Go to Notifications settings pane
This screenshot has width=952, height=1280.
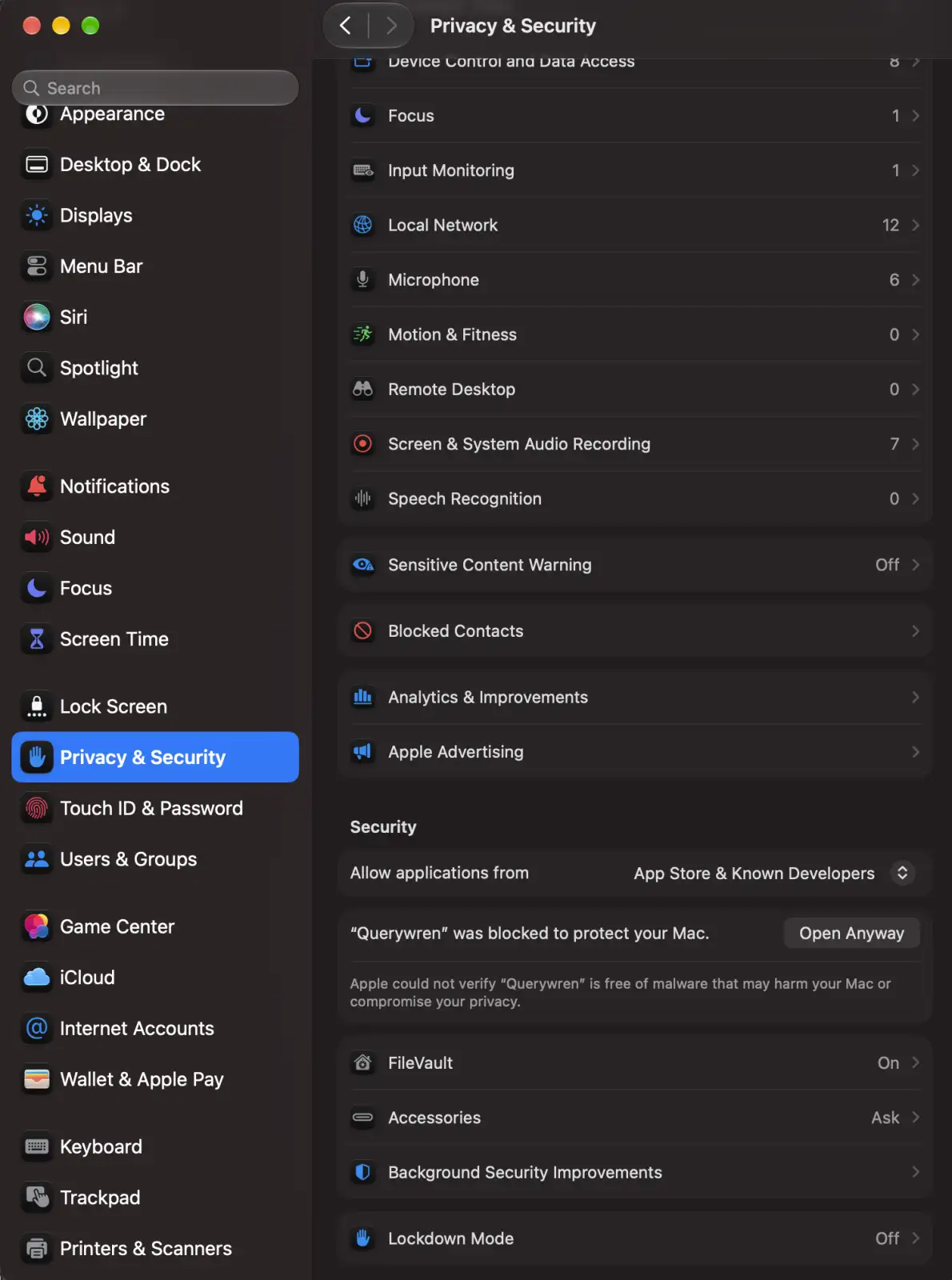(155, 486)
